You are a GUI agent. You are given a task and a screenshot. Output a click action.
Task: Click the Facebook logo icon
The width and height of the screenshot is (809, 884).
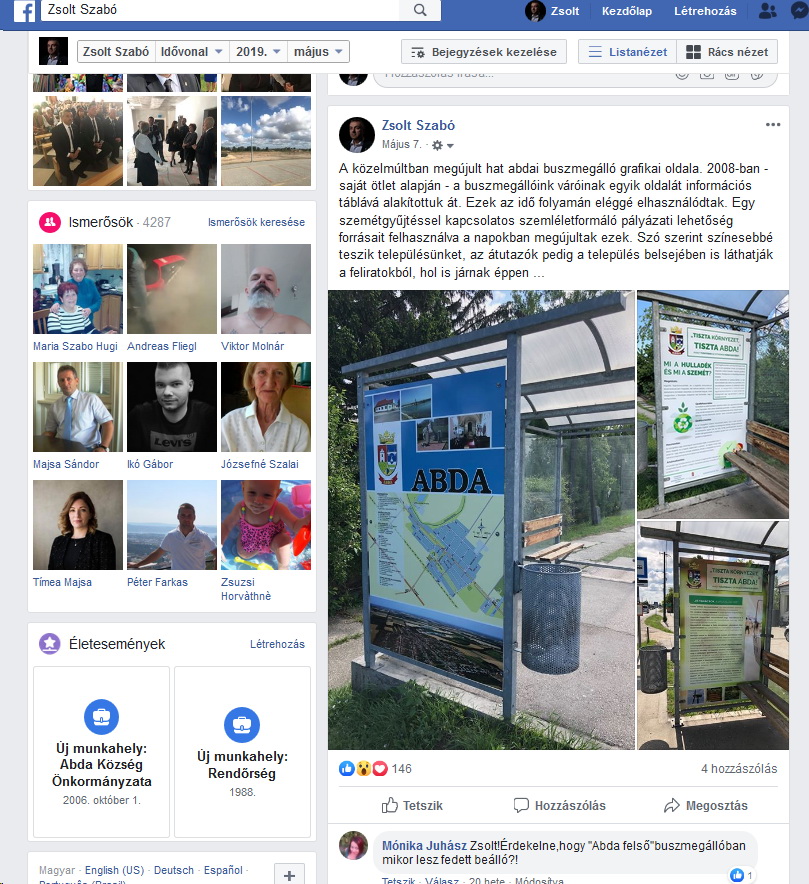click(24, 11)
